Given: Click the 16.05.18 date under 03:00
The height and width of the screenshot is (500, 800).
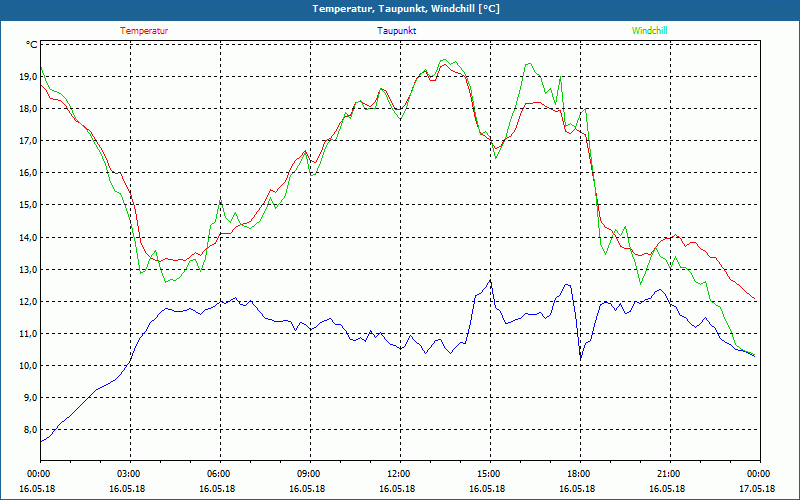Looking at the screenshot, I should tap(127, 489).
